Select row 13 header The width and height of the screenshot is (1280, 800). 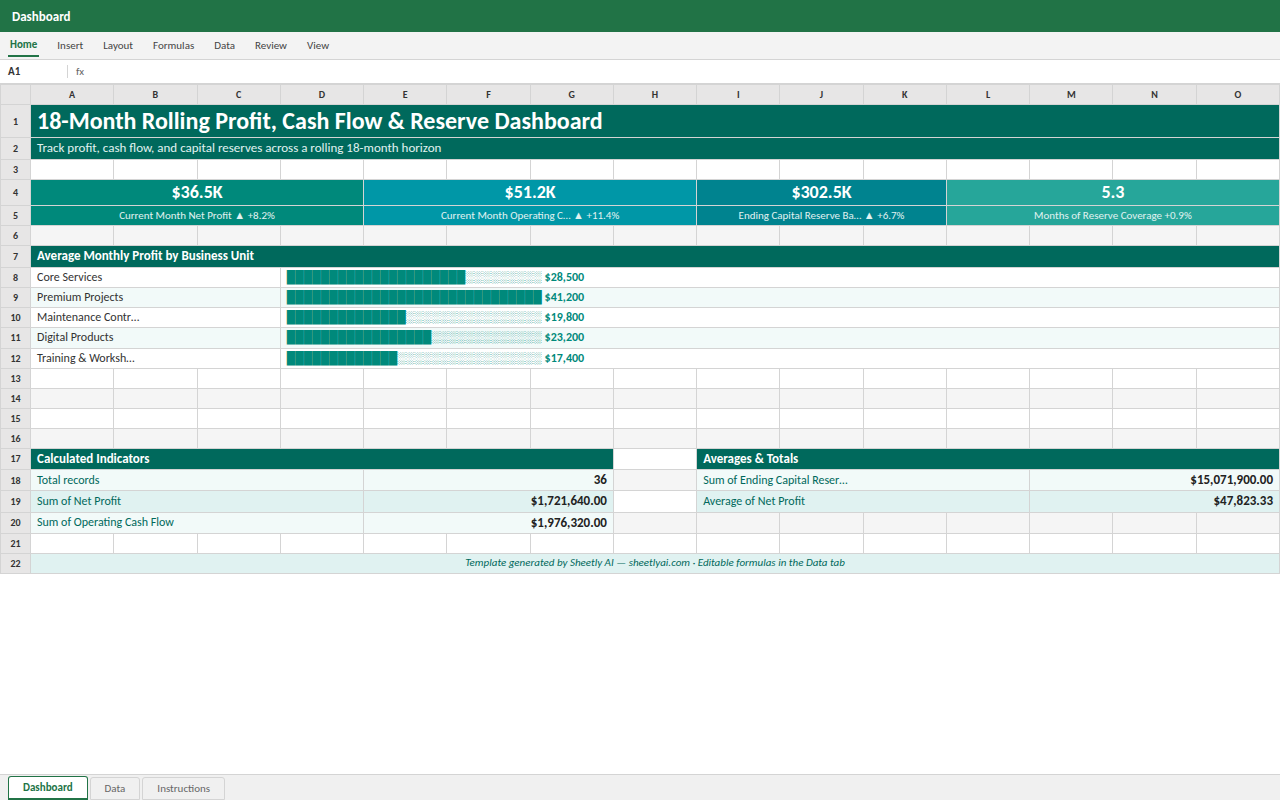pos(15,378)
